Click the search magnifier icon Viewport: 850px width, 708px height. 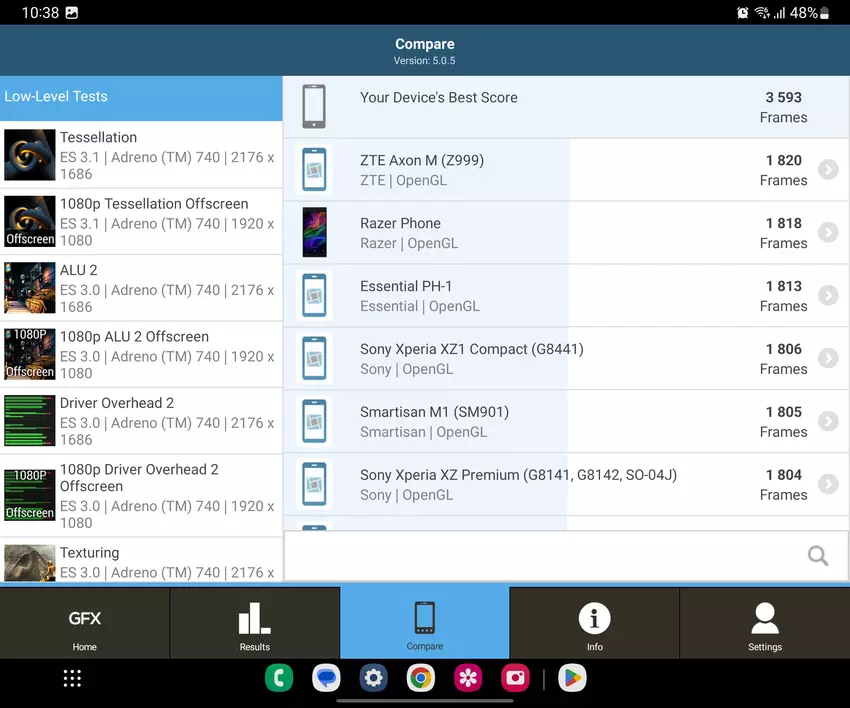click(x=817, y=556)
